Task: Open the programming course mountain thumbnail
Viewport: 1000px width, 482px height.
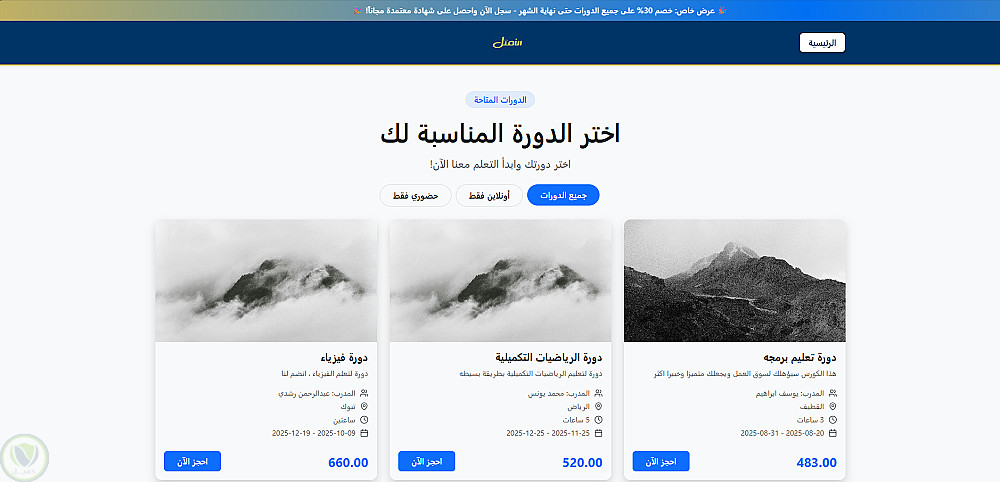Action: pyautogui.click(x=735, y=281)
